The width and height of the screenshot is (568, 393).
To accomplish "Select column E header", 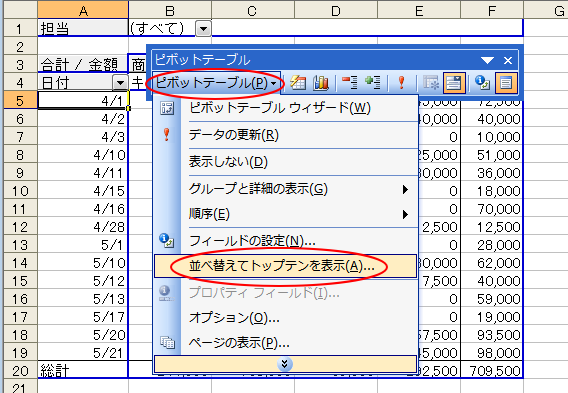I will click(x=419, y=9).
